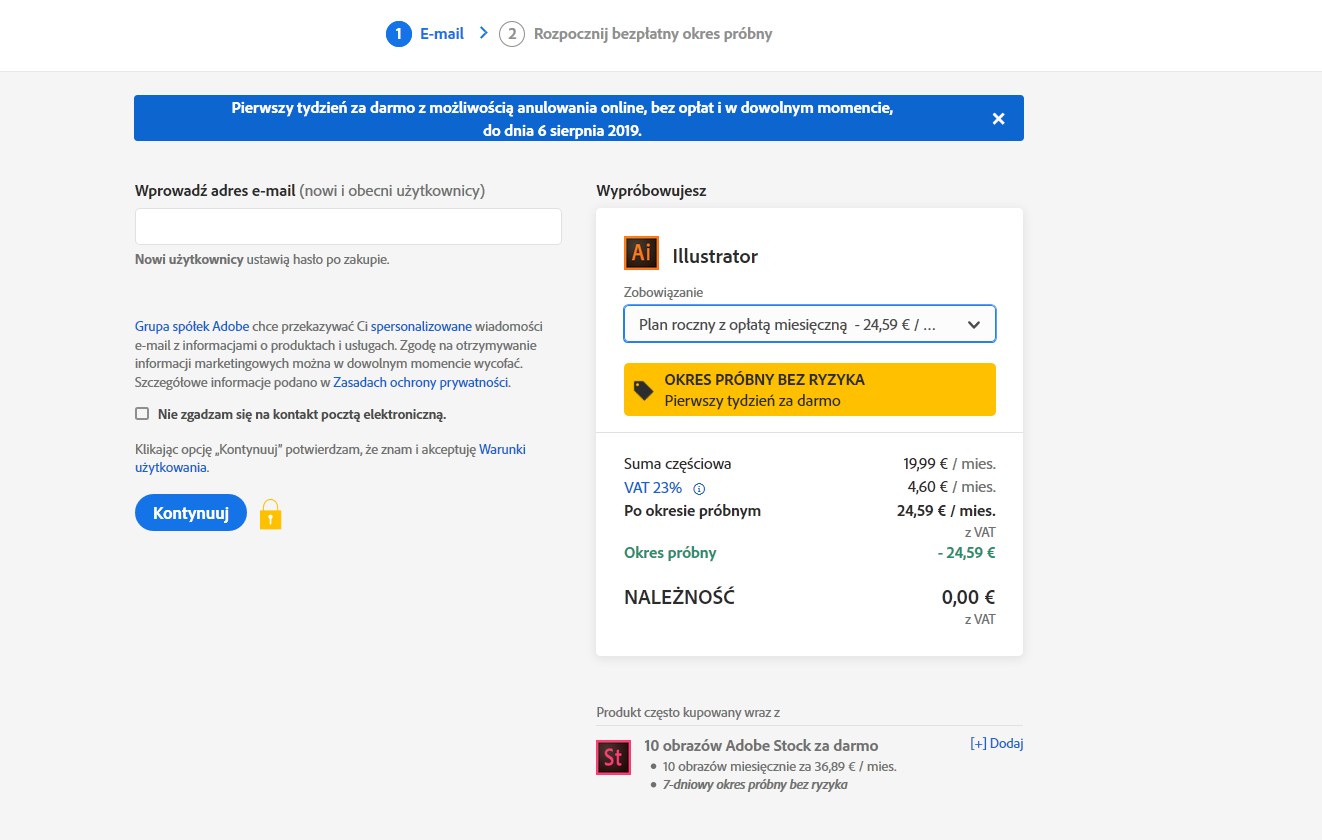
Task: Click the VAT info circle icon
Action: coord(699,489)
